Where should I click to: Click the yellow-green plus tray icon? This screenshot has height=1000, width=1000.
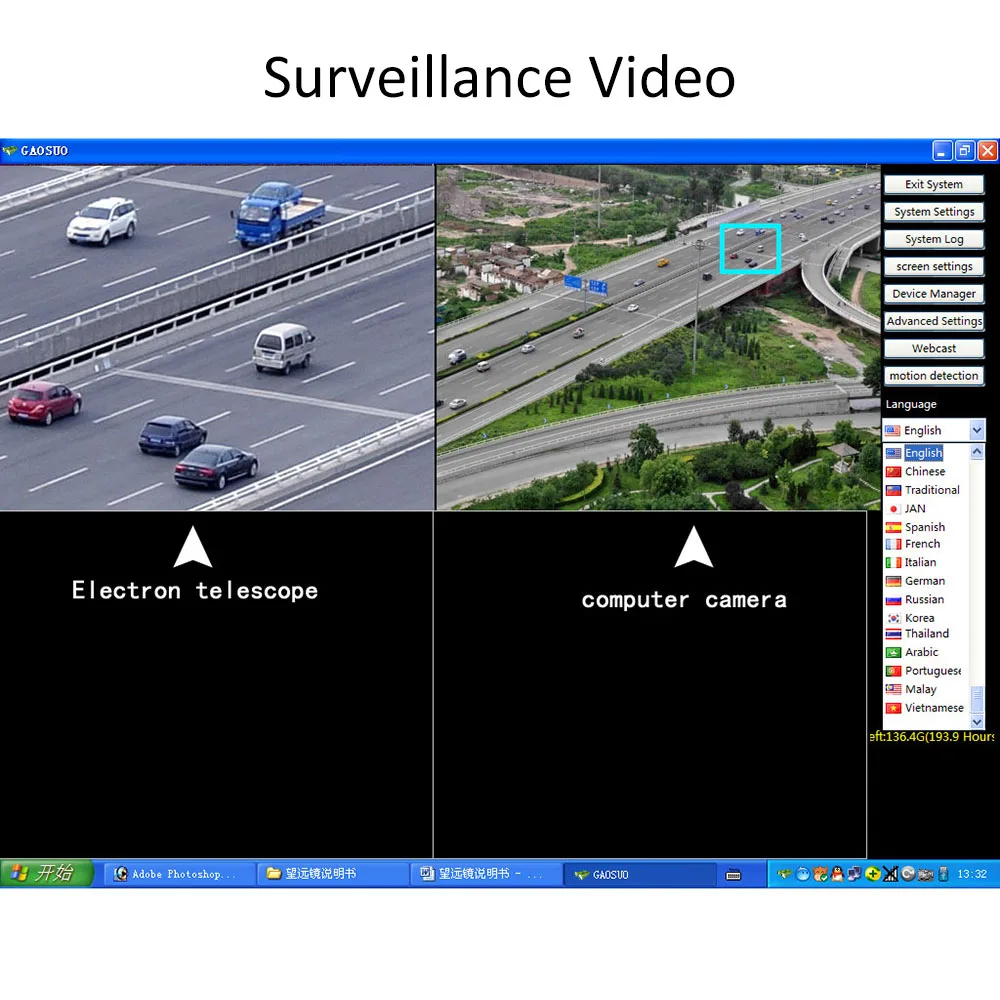(x=872, y=874)
